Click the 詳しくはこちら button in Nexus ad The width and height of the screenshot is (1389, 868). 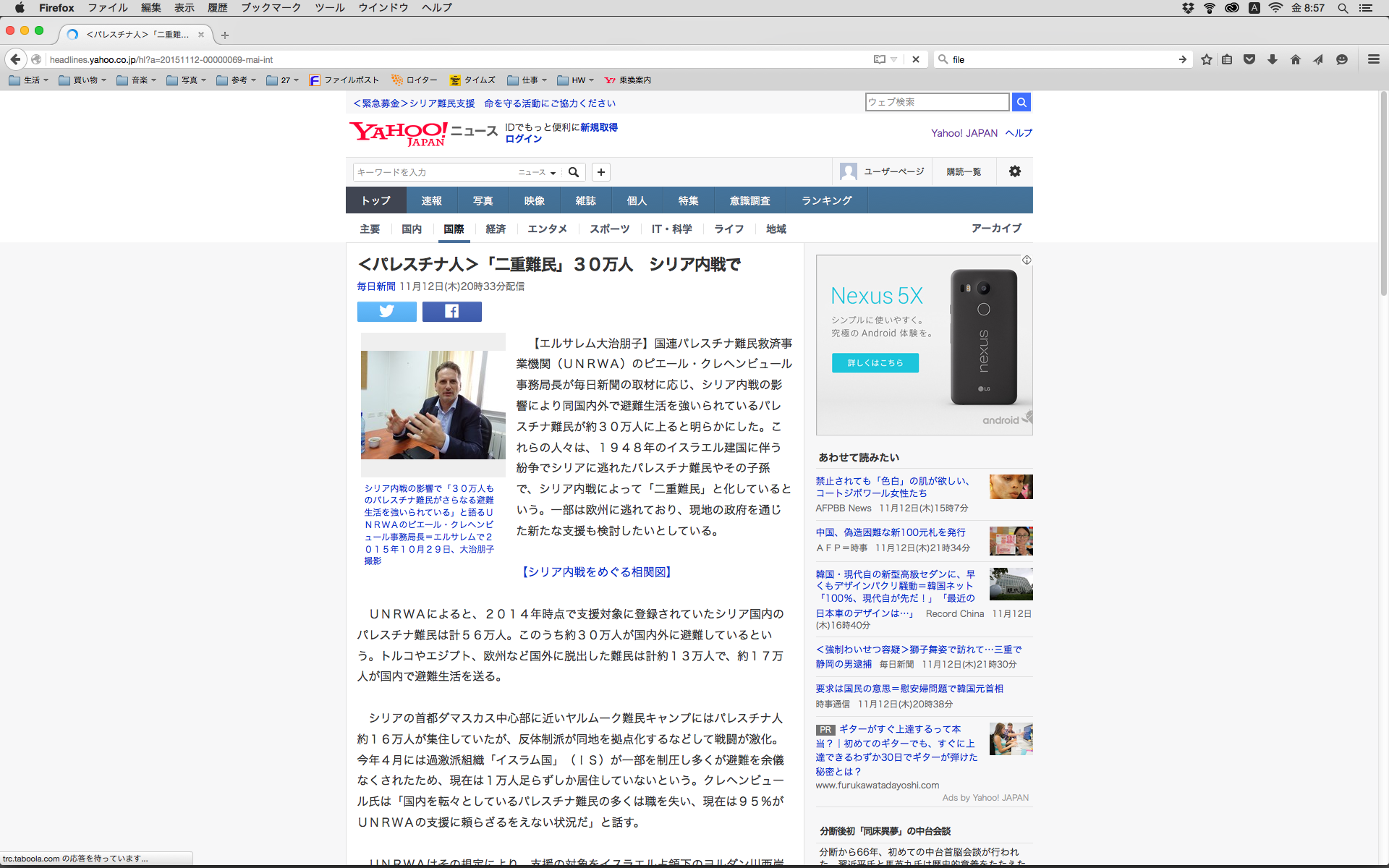[875, 362]
